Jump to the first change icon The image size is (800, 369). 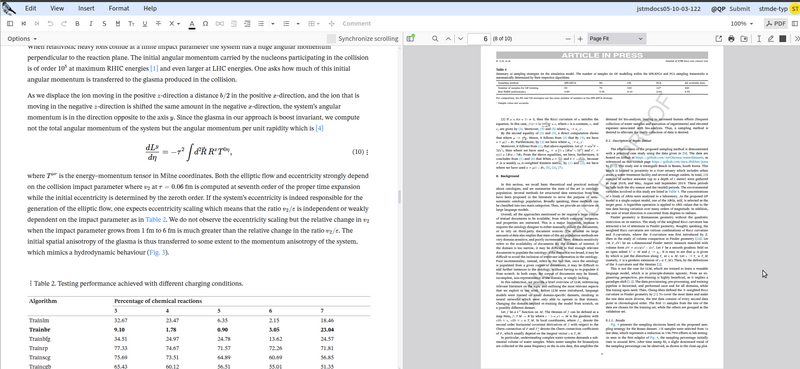(23, 23)
